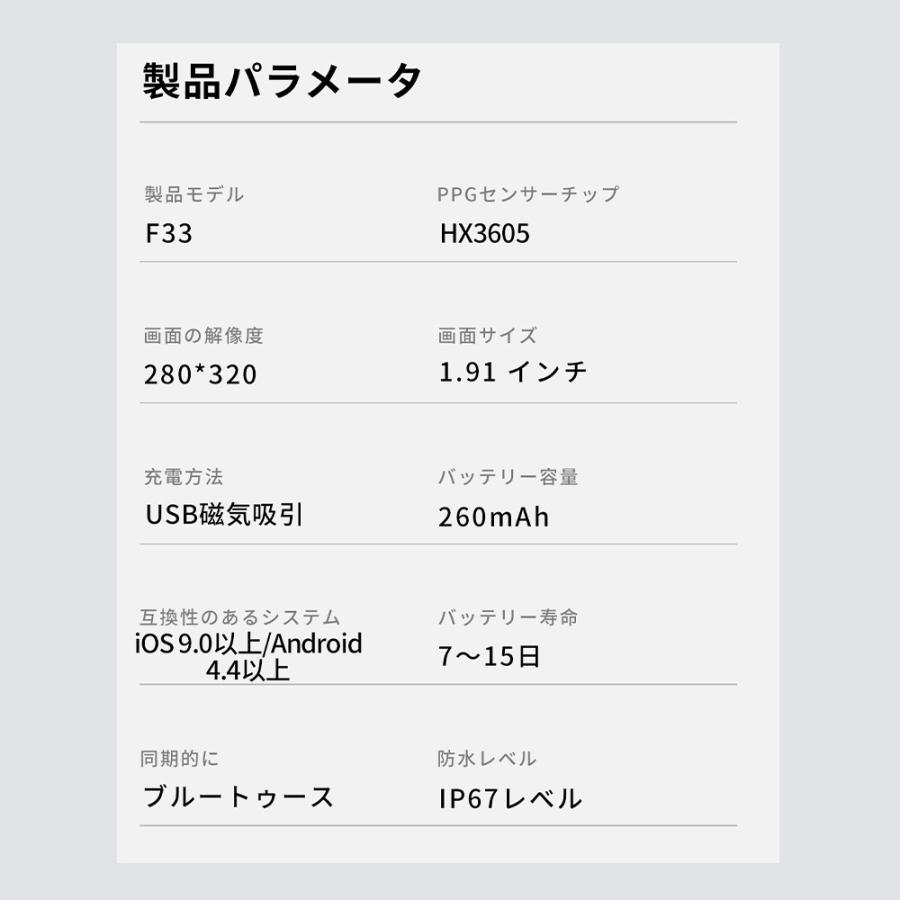
Task: Select the 画面サイズ label
Action: (x=487, y=335)
